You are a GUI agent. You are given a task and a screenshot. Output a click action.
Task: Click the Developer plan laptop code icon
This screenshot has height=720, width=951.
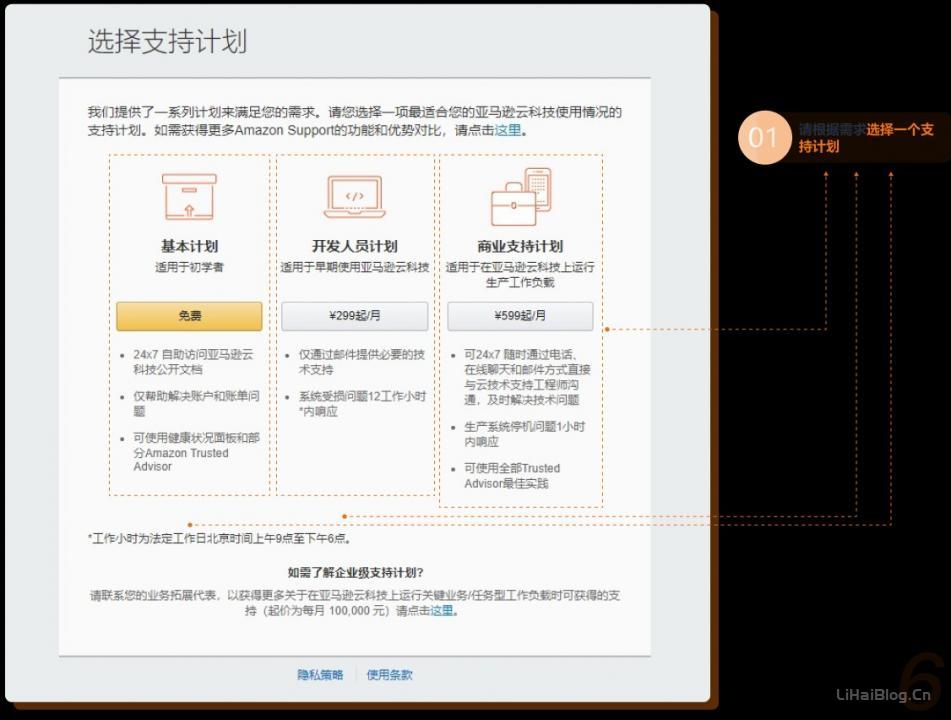tap(355, 197)
